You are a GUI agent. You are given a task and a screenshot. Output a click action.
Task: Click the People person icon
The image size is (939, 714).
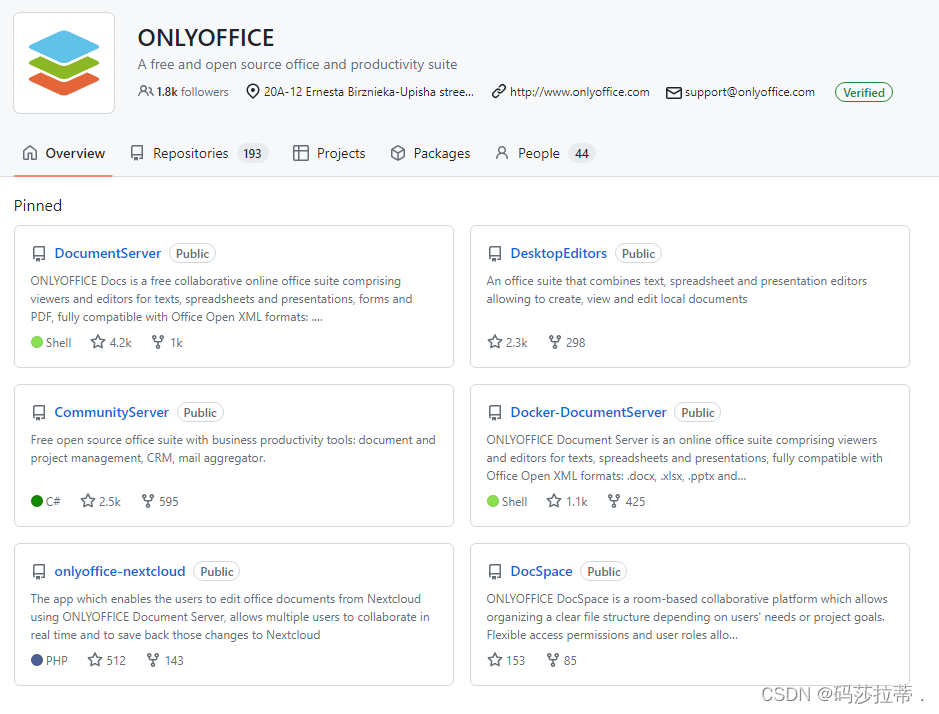pos(502,153)
